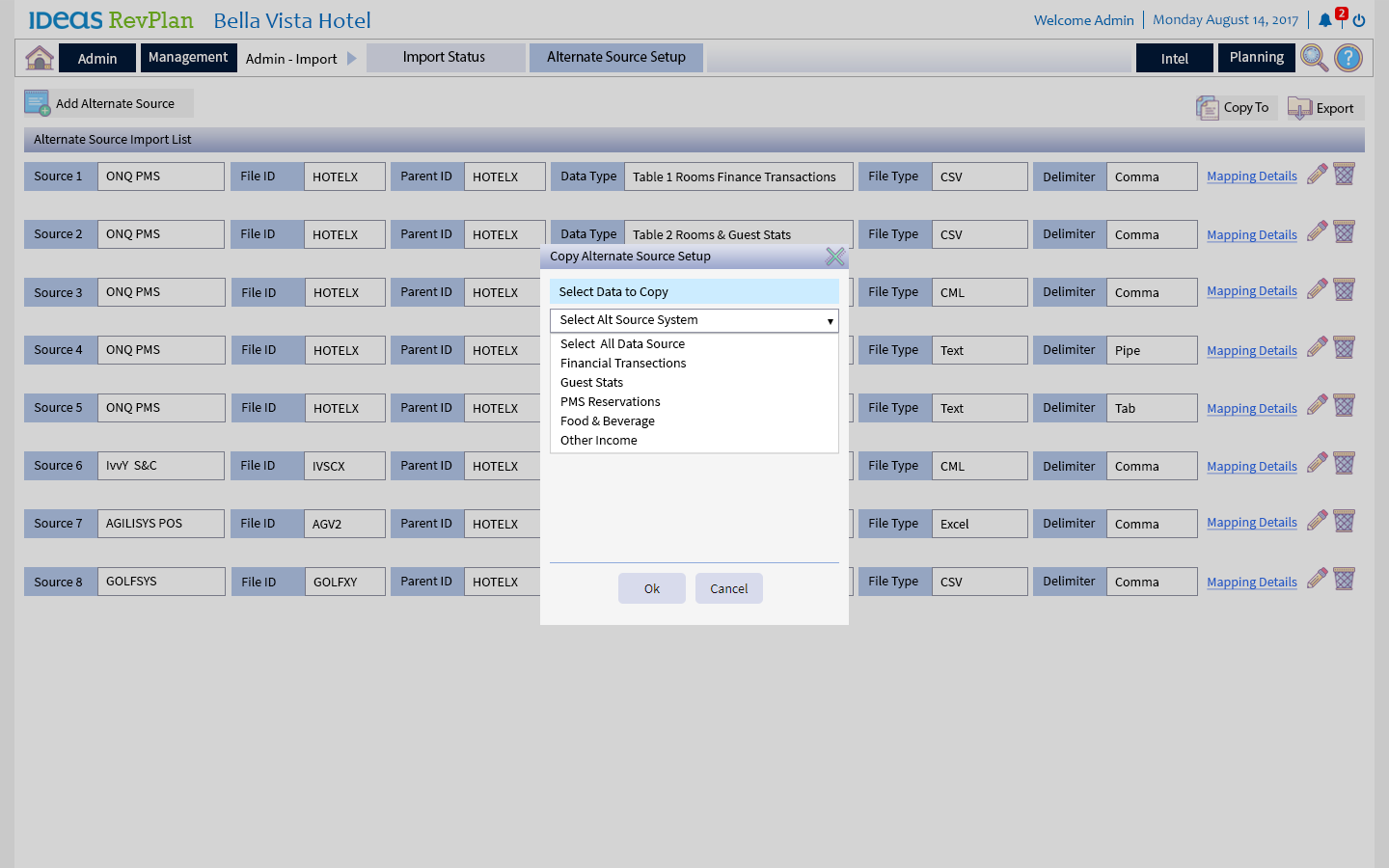Close the Copy Alternate Source Setup dialog
This screenshot has height=868, width=1389.
pos(834,257)
